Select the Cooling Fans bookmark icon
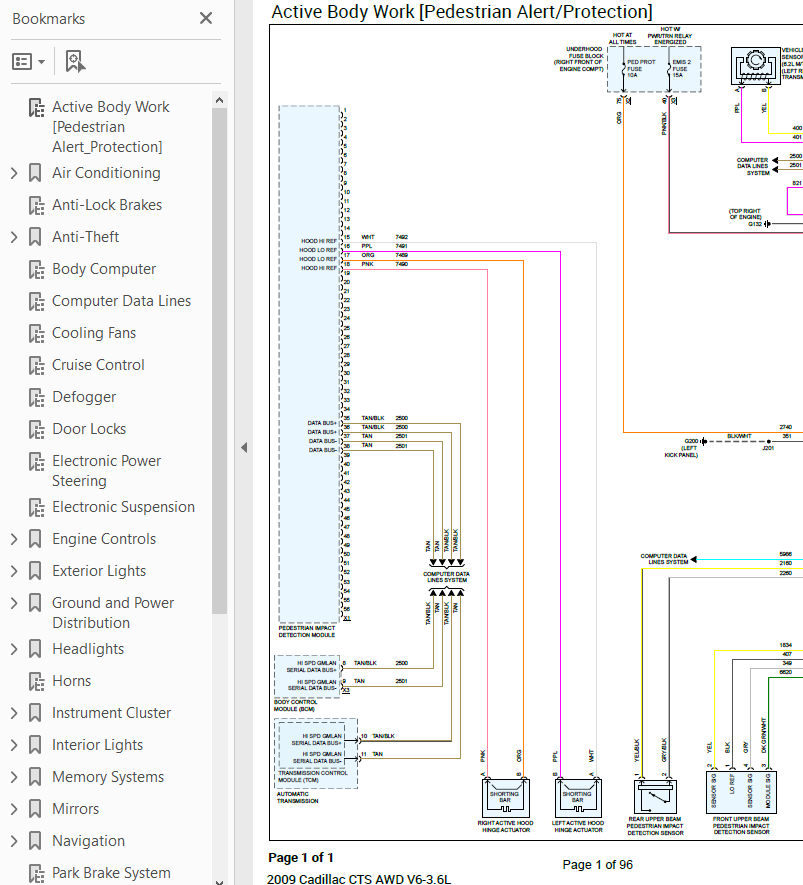 click(37, 334)
